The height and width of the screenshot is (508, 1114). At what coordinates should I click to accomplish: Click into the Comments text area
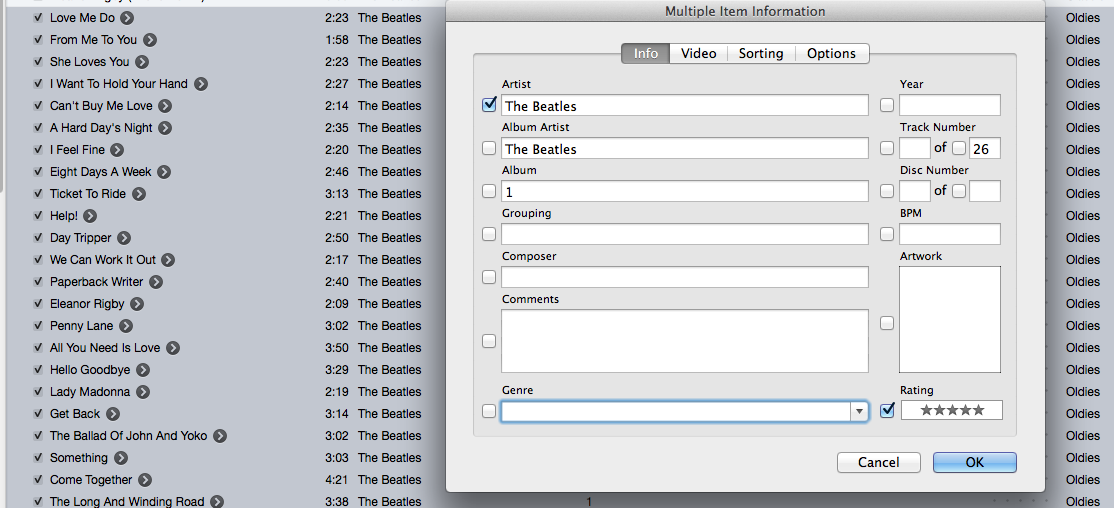coord(684,340)
